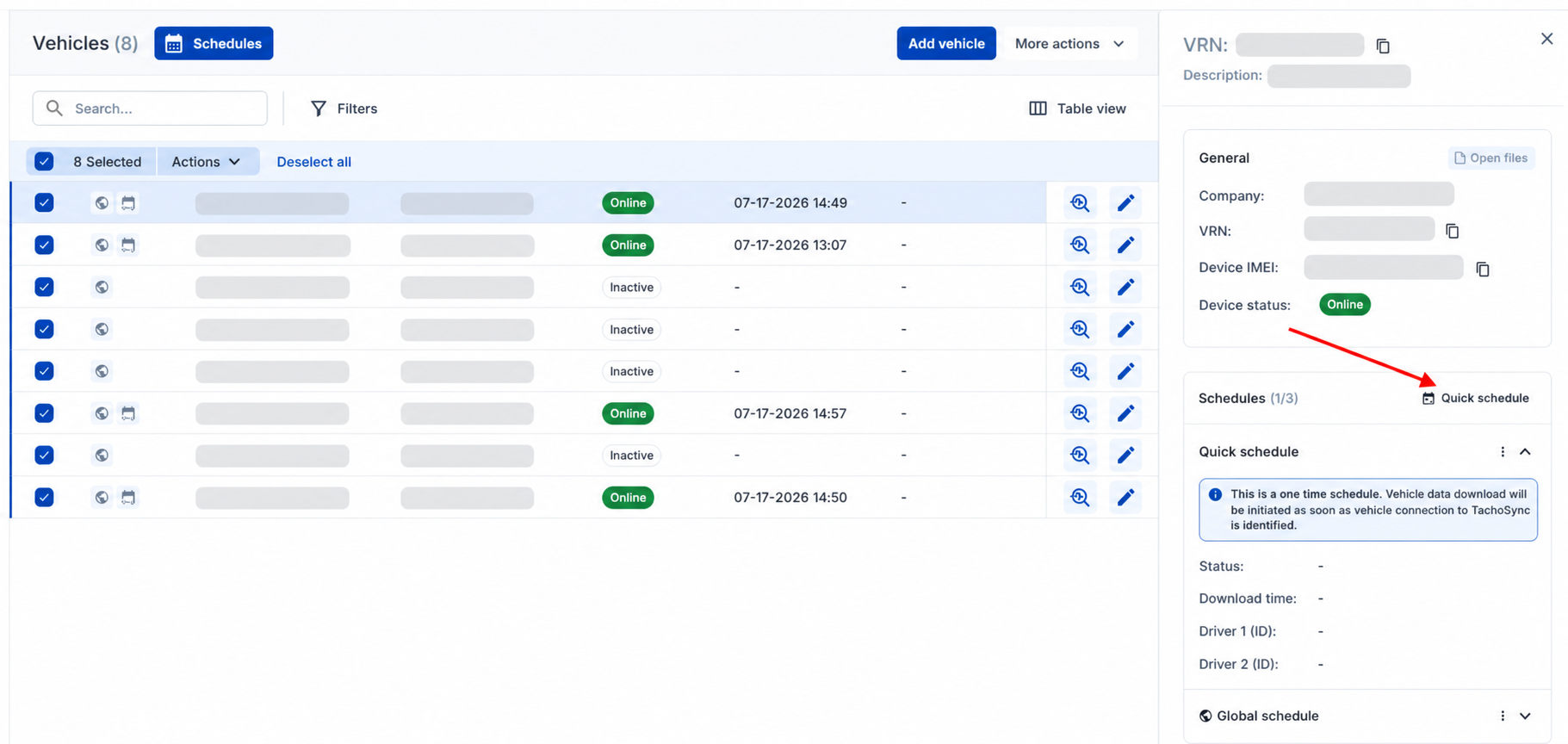The image size is (1568, 744).
Task: Click the global schedule globe in 14:50 row
Action: coord(102,498)
